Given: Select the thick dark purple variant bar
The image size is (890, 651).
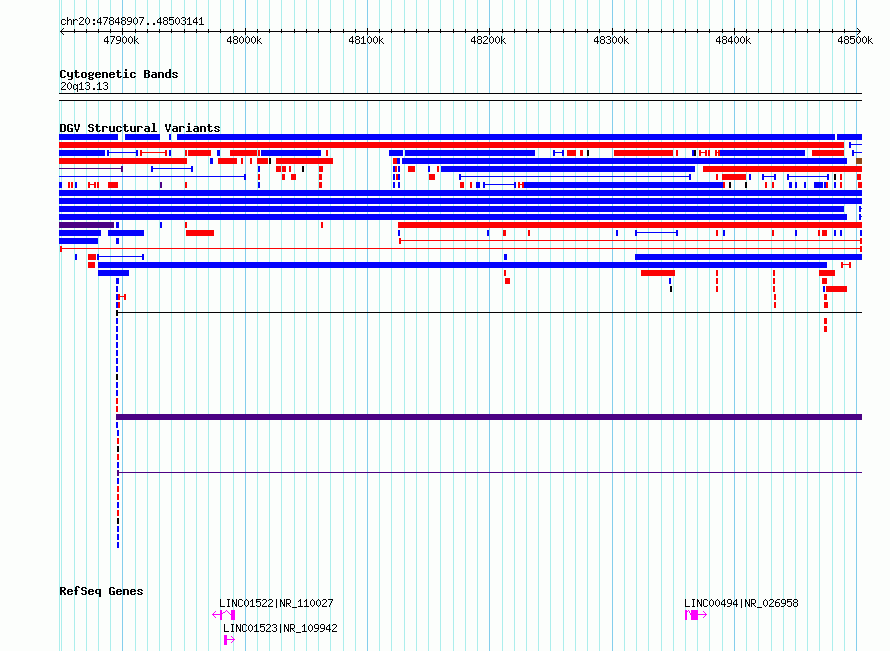Looking at the screenshot, I should pos(489,417).
